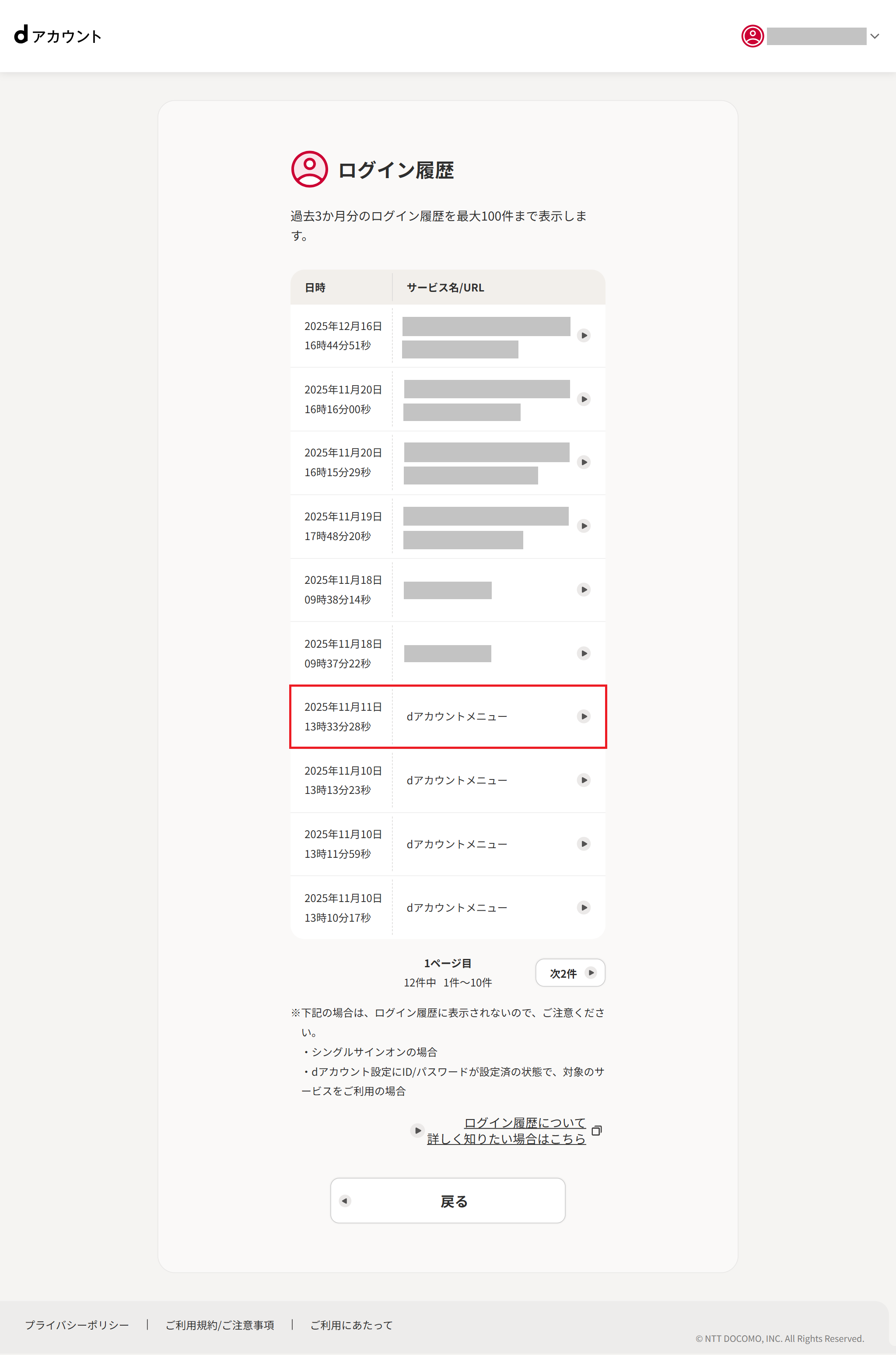This screenshot has width=896, height=1355.
Task: Click the detail arrow beside 2025年11月18日 09時38分14秒
Action: click(x=584, y=589)
